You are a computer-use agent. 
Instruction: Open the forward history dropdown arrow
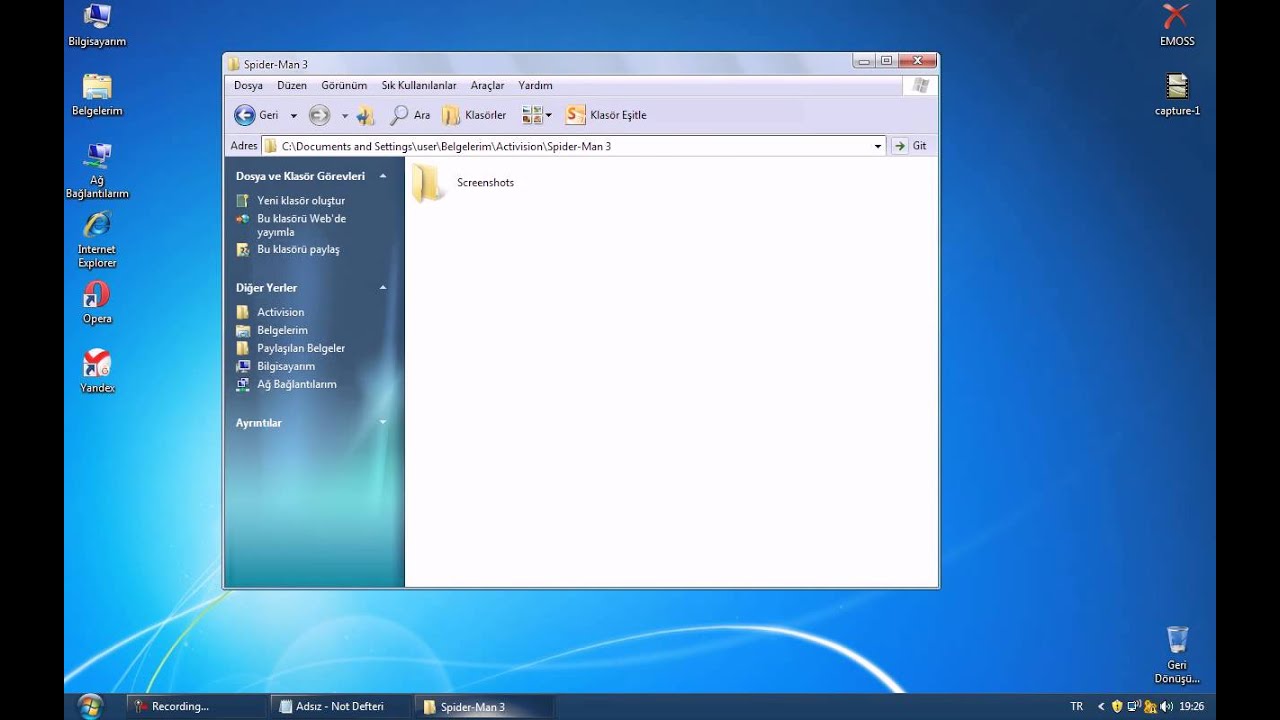tap(345, 116)
